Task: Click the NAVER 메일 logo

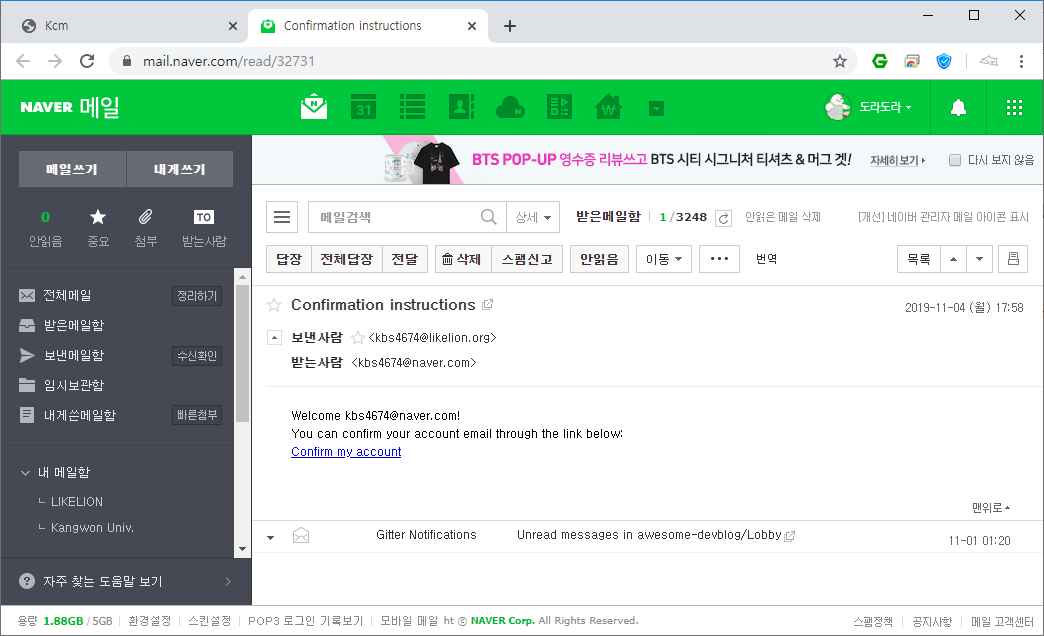Action: coord(70,107)
